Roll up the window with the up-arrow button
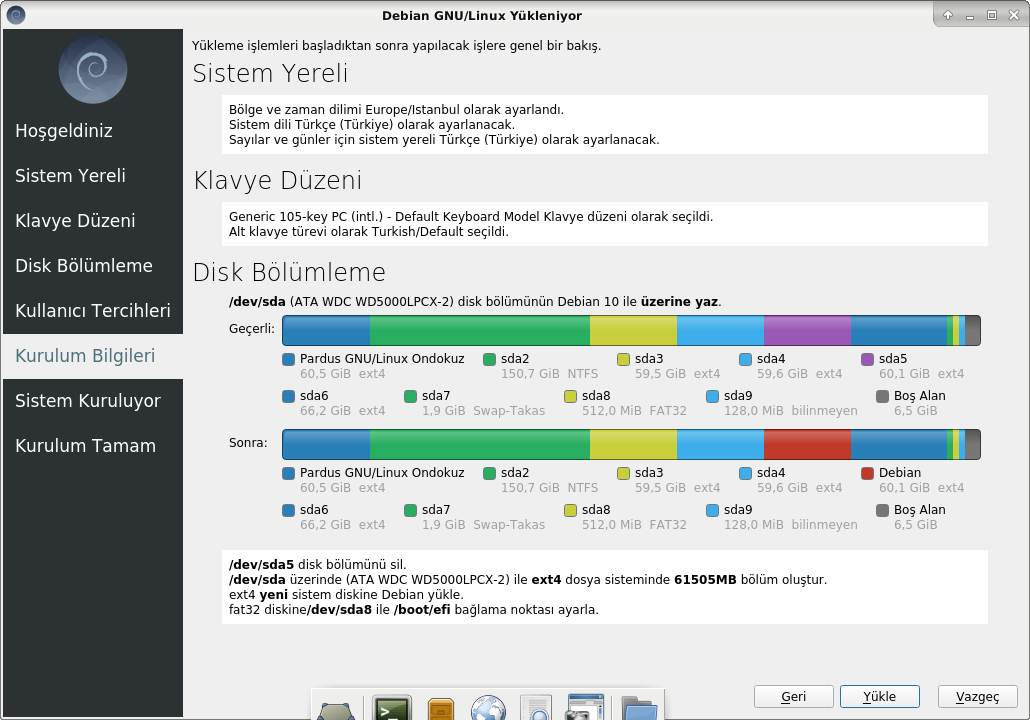 [x=948, y=14]
